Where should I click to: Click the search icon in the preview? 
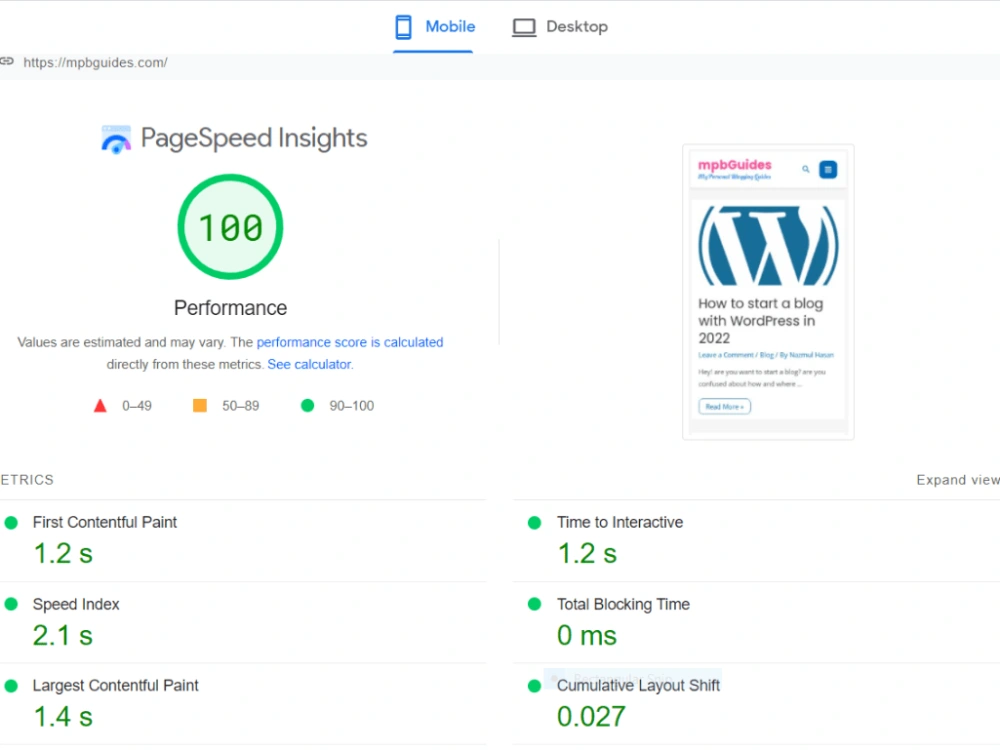[805, 169]
